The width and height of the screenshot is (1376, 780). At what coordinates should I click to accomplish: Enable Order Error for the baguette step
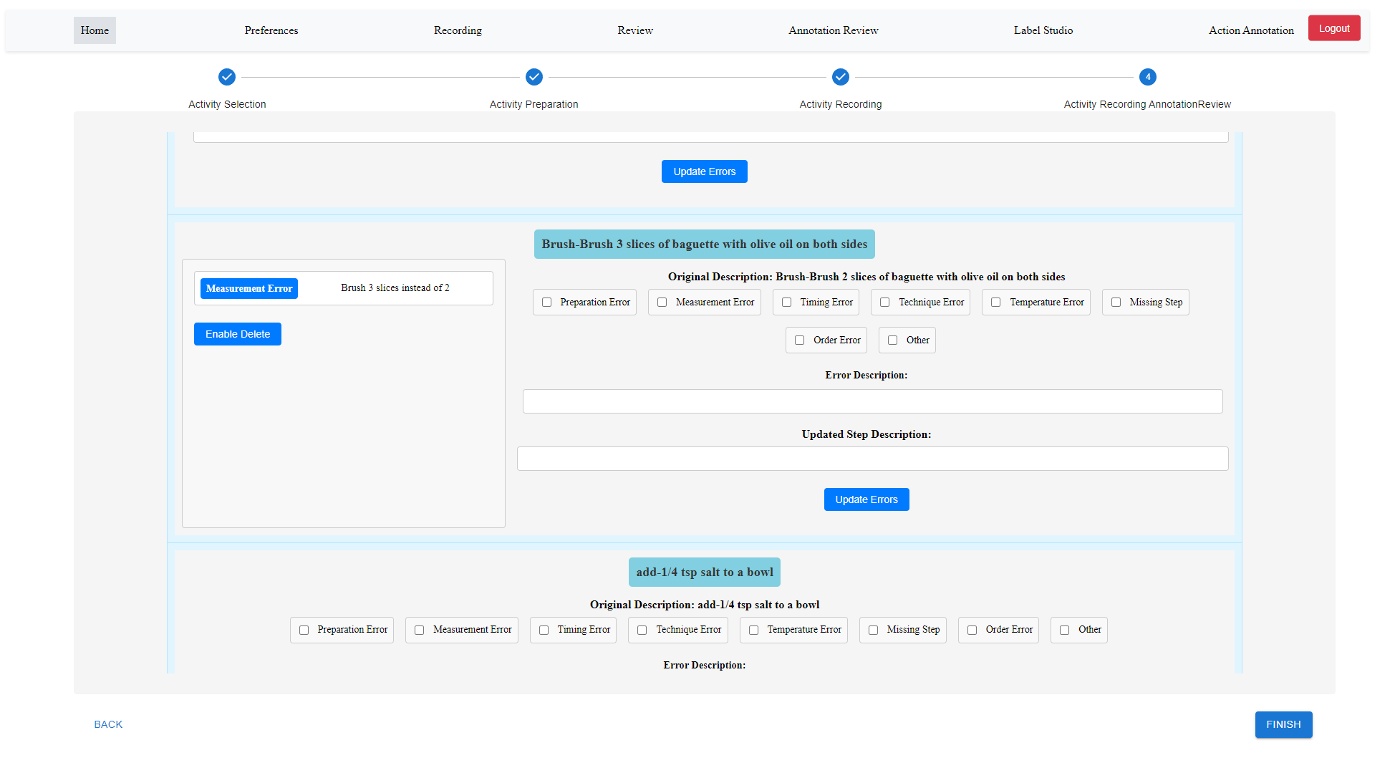[798, 340]
